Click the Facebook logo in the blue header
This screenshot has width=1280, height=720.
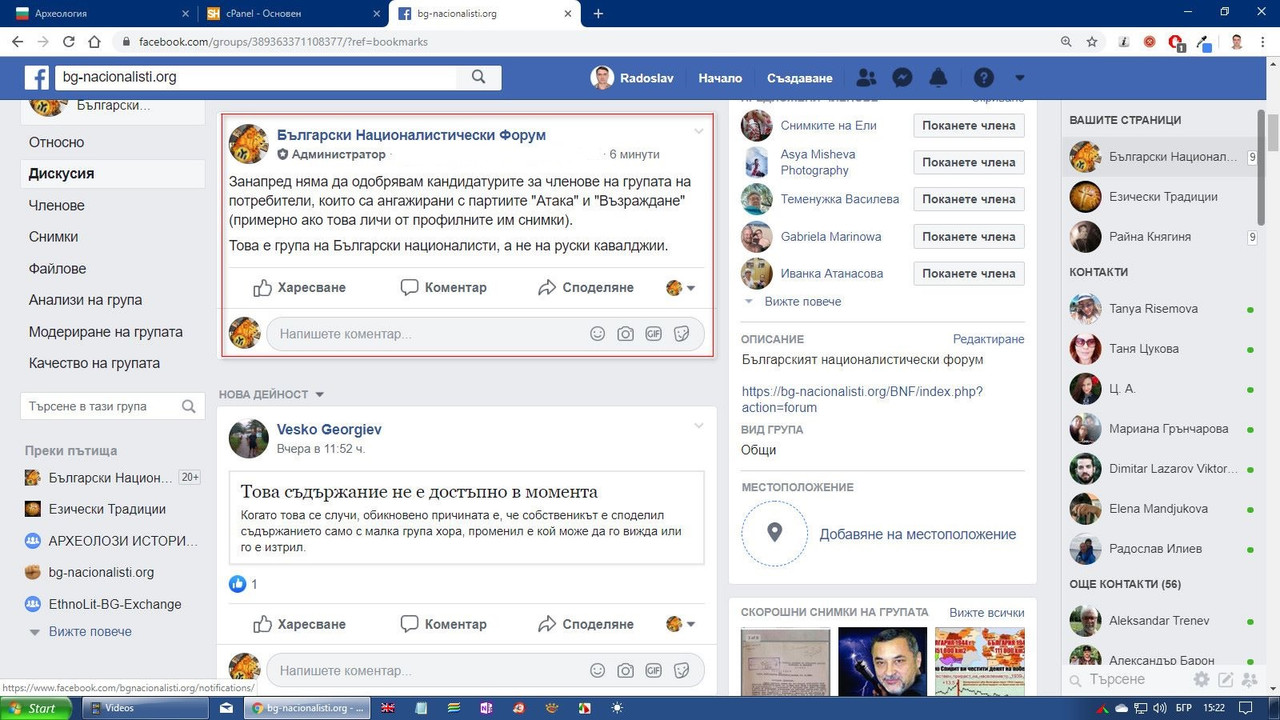(x=37, y=77)
